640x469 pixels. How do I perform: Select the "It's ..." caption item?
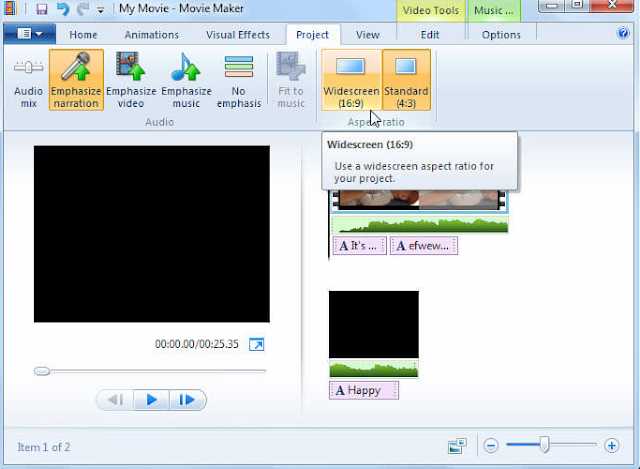[360, 246]
